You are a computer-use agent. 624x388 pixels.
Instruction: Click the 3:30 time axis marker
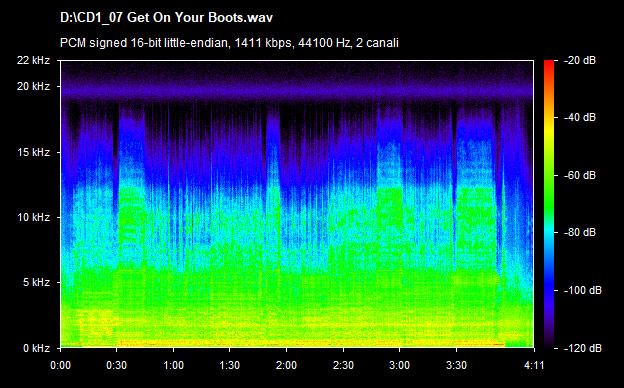456,365
